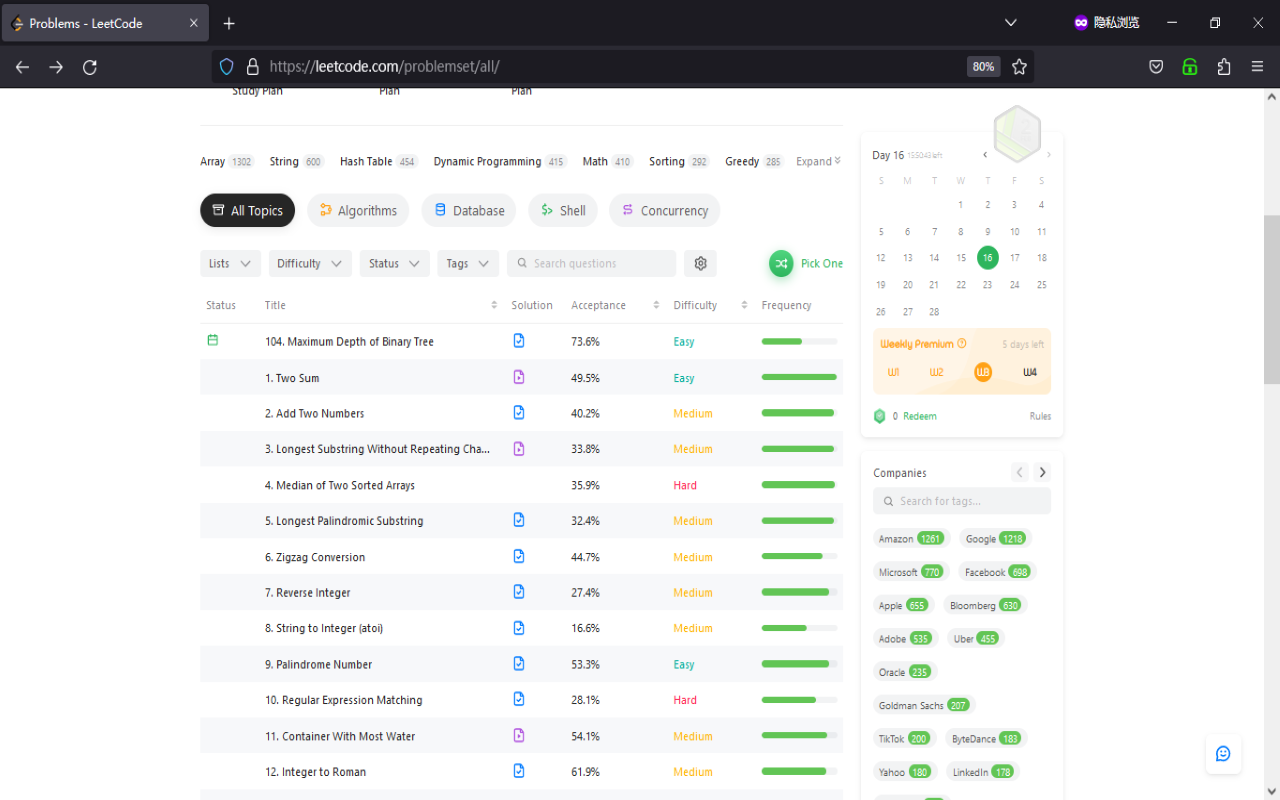Filter by the Google company tag
The height and width of the screenshot is (800, 1280).
pos(995,538)
